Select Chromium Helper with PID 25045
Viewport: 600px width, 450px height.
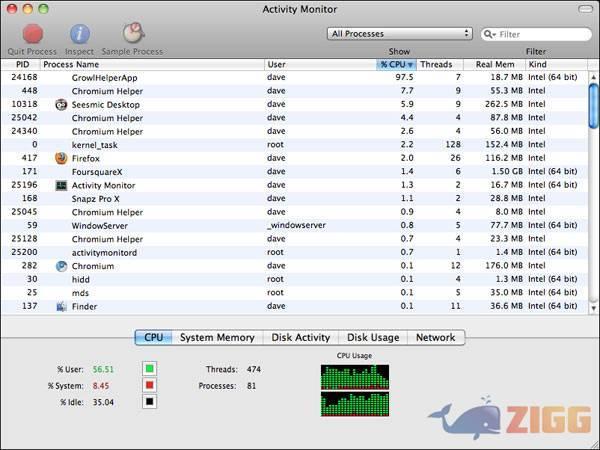[x=294, y=212]
